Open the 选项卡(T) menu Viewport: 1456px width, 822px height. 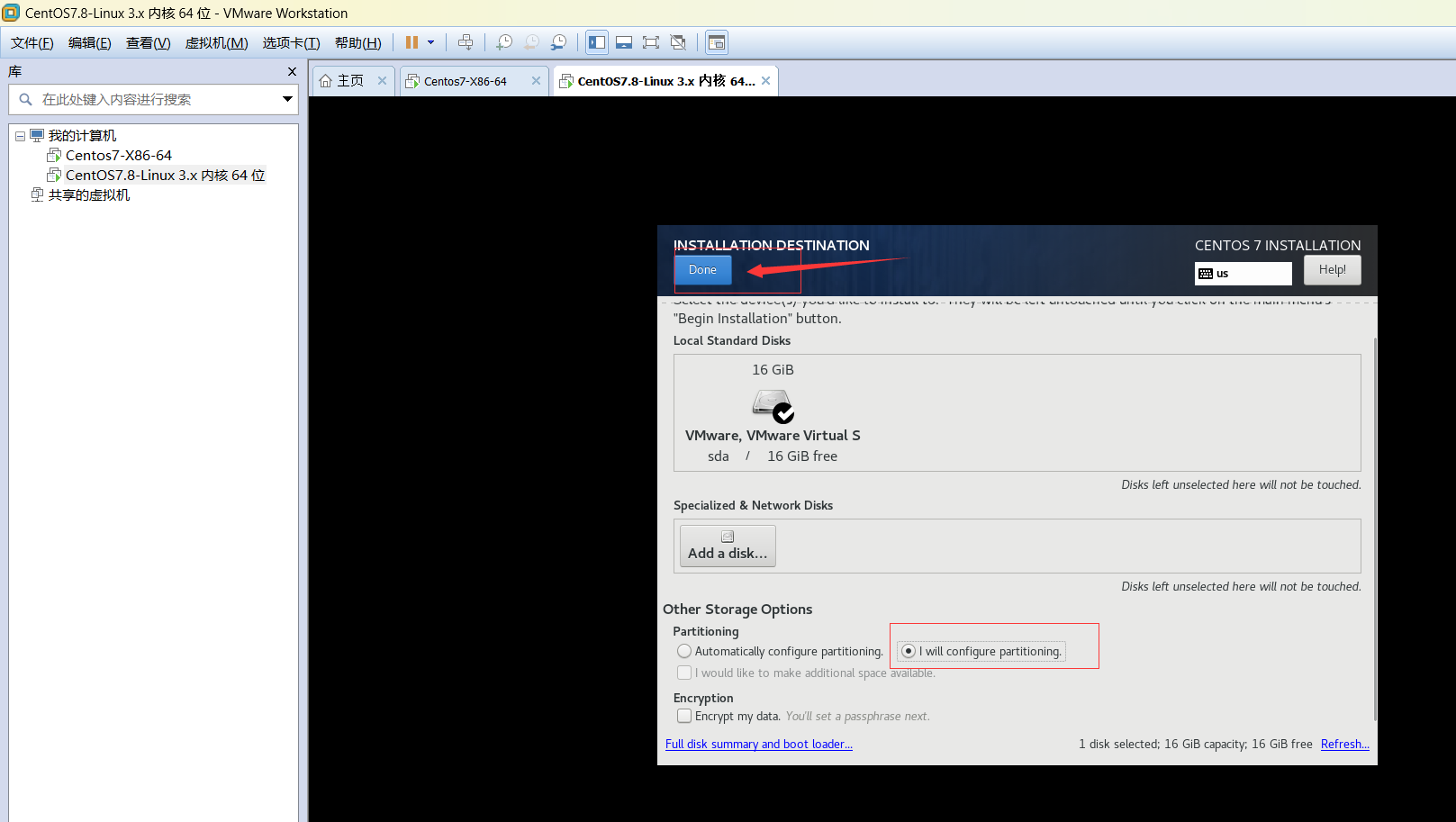click(291, 43)
